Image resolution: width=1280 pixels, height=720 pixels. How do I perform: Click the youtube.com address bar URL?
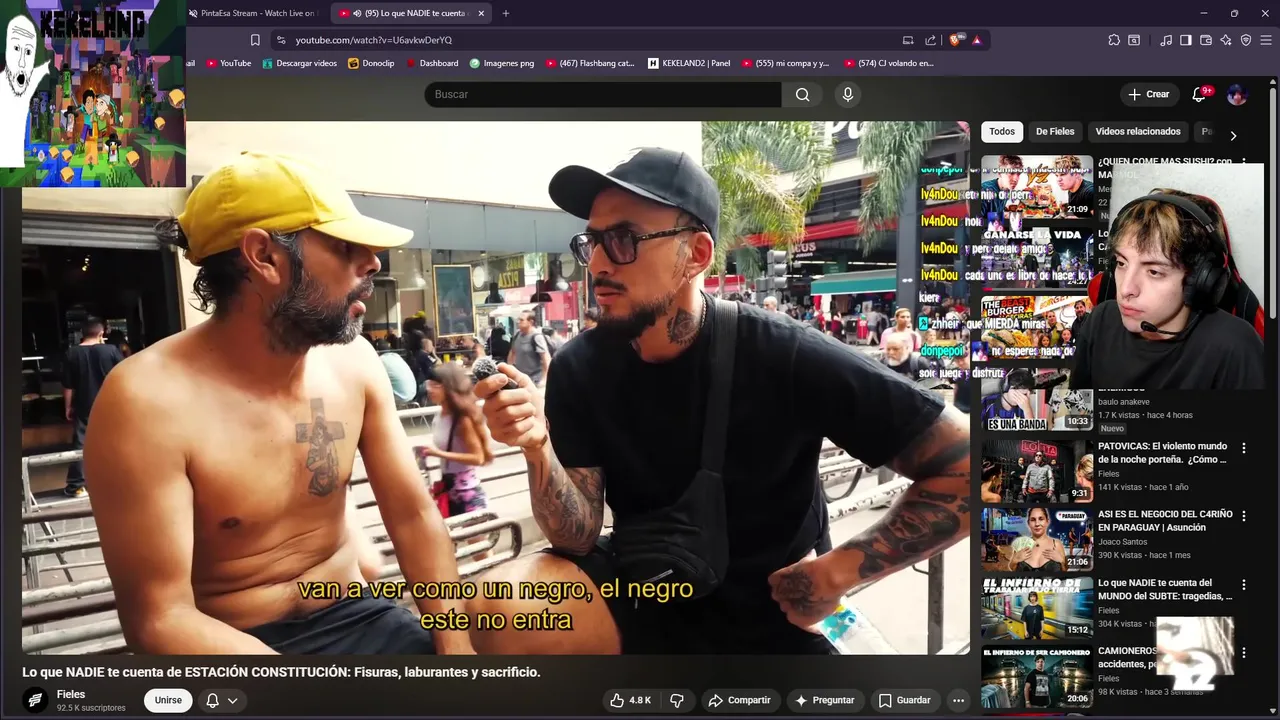[x=374, y=40]
